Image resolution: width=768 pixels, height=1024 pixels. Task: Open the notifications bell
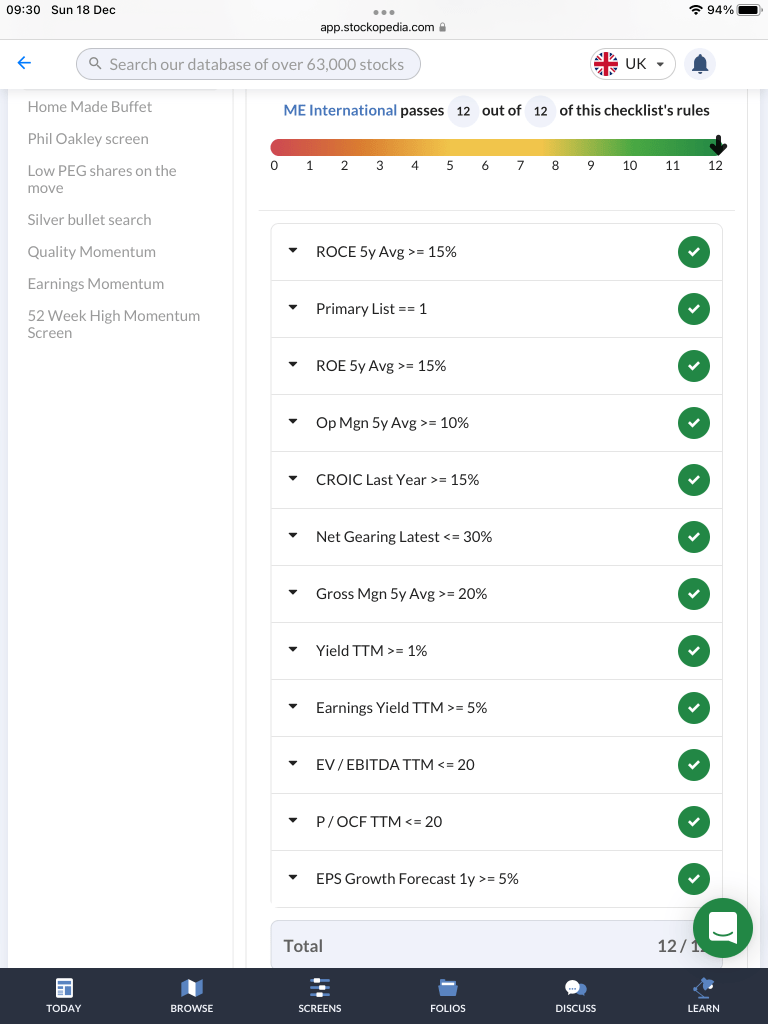point(700,64)
